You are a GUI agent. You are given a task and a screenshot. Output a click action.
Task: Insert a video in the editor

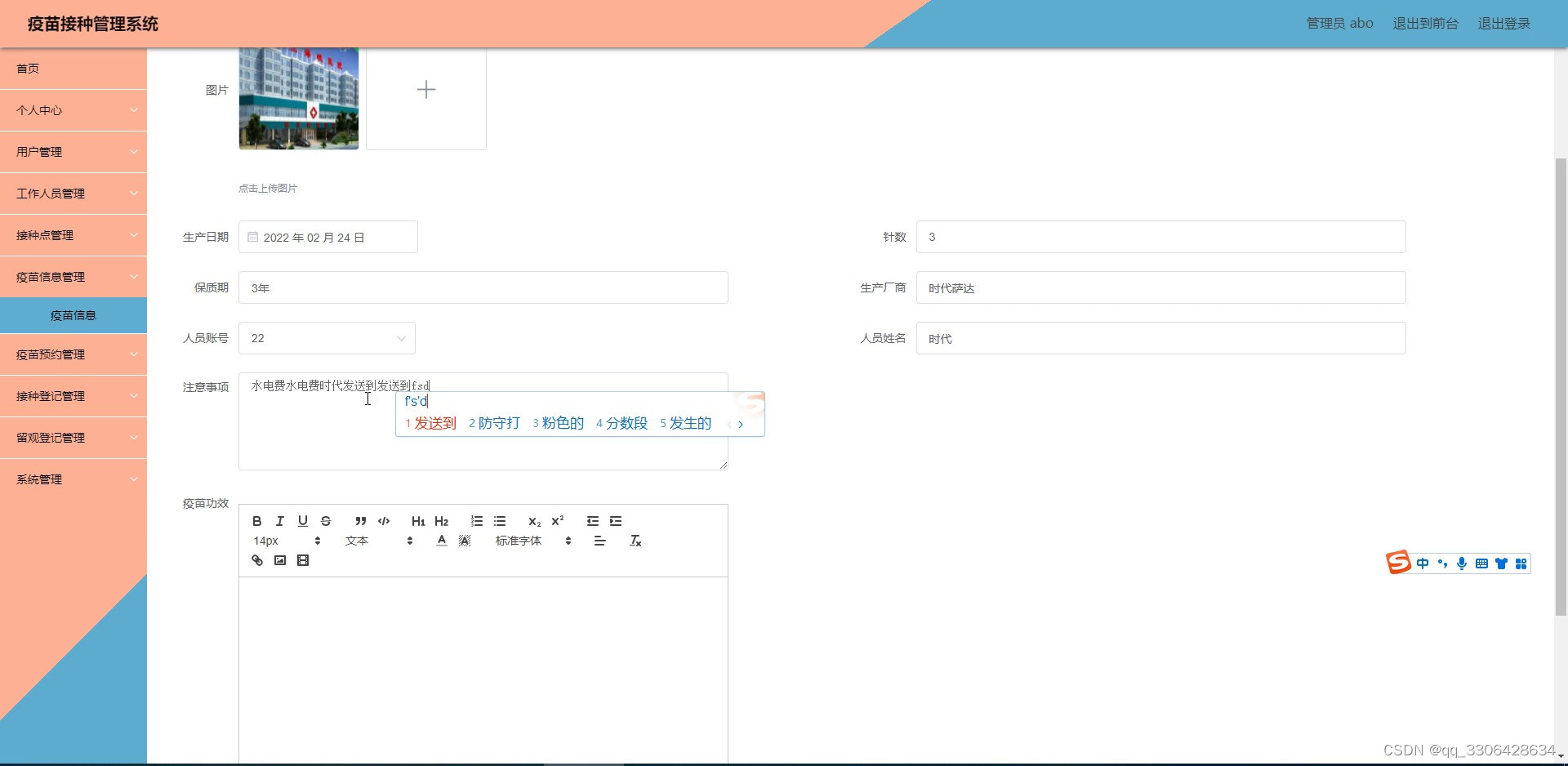coord(303,560)
